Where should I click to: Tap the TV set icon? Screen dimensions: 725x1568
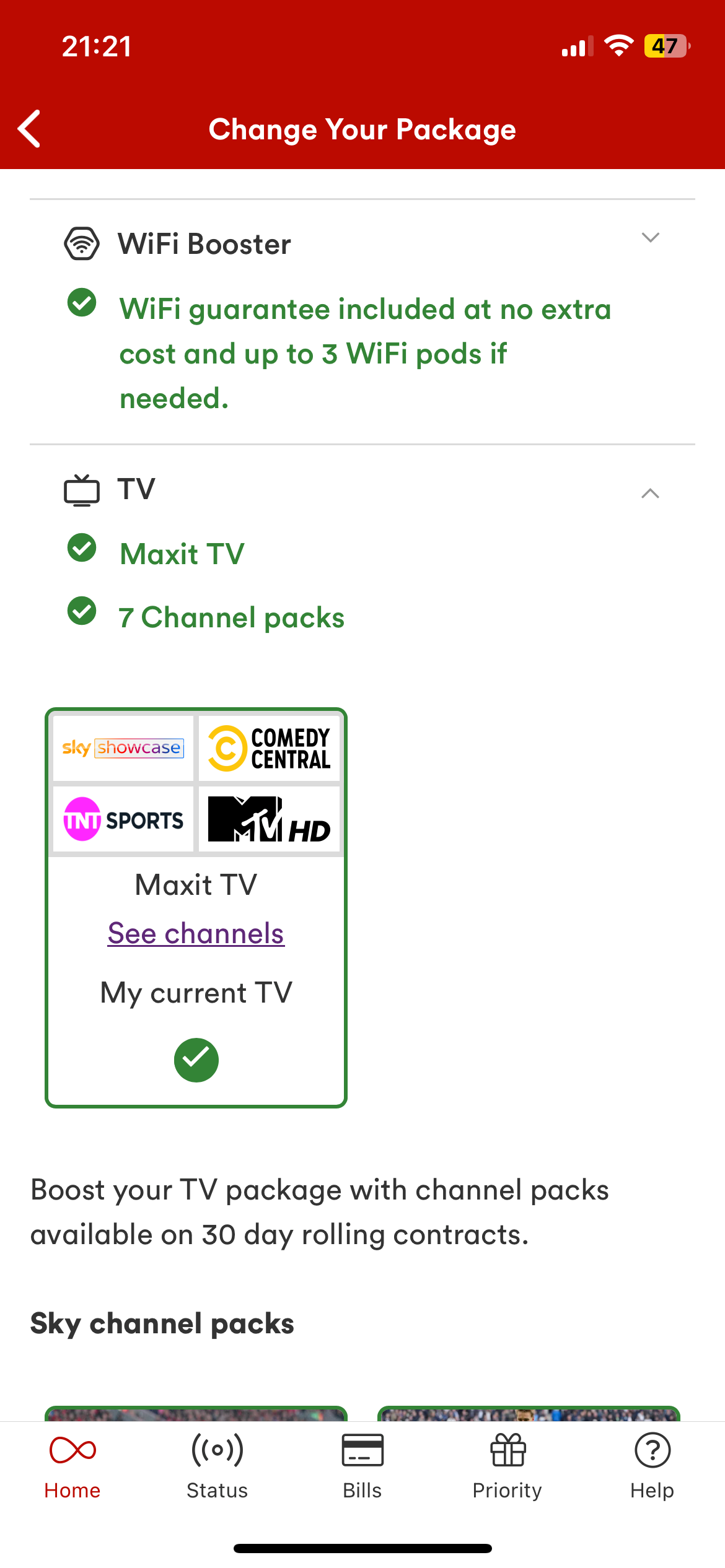pyautogui.click(x=82, y=490)
